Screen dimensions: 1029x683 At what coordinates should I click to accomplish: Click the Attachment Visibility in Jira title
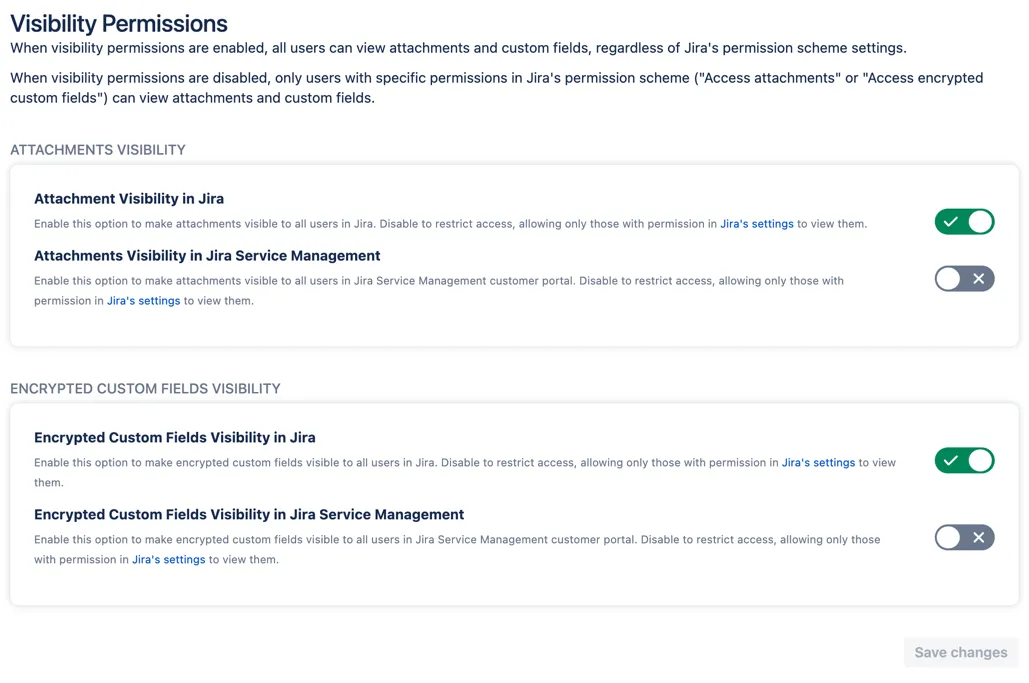pyautogui.click(x=129, y=199)
